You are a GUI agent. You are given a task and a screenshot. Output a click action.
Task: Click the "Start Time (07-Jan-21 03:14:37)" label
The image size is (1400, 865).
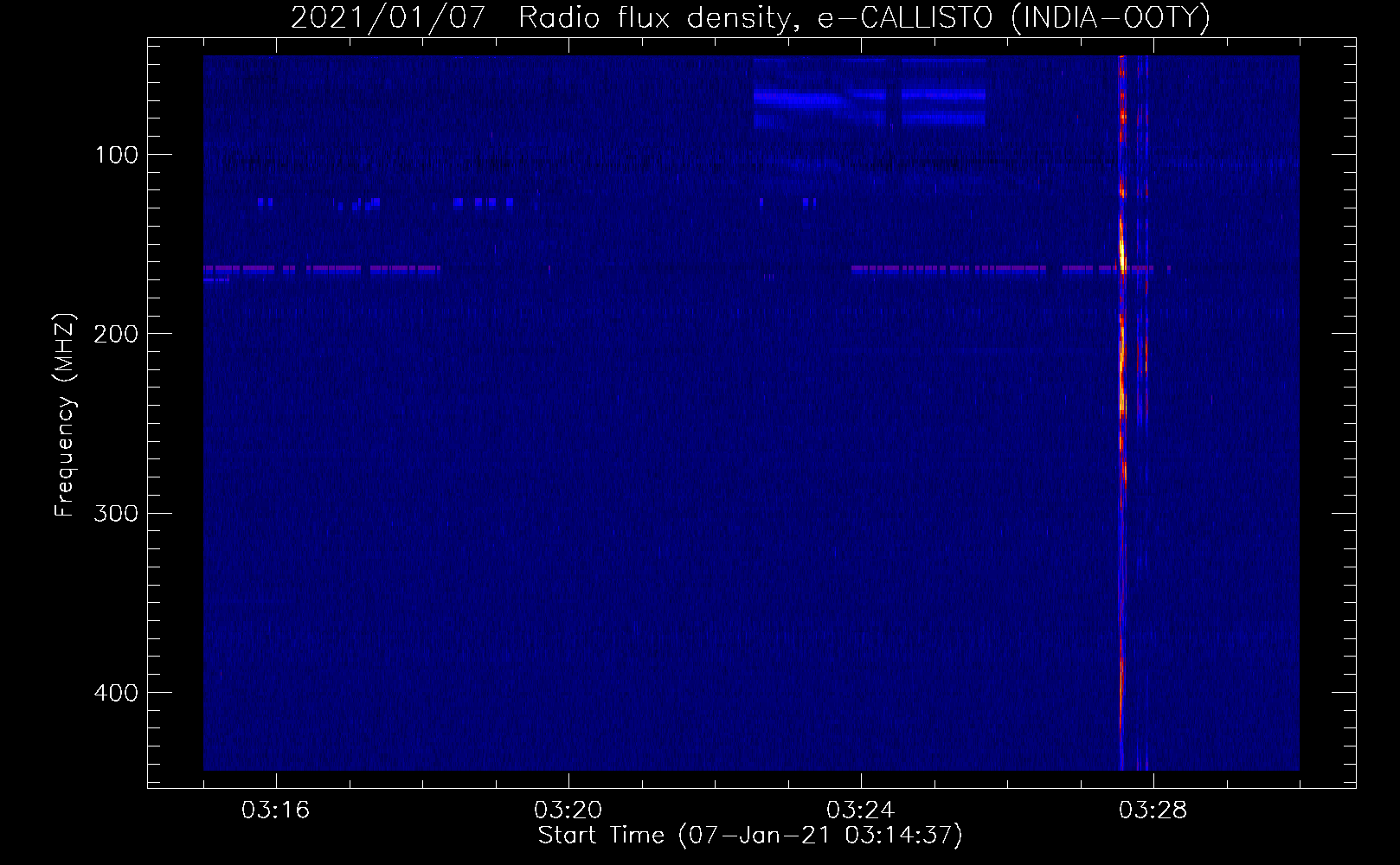[750, 836]
